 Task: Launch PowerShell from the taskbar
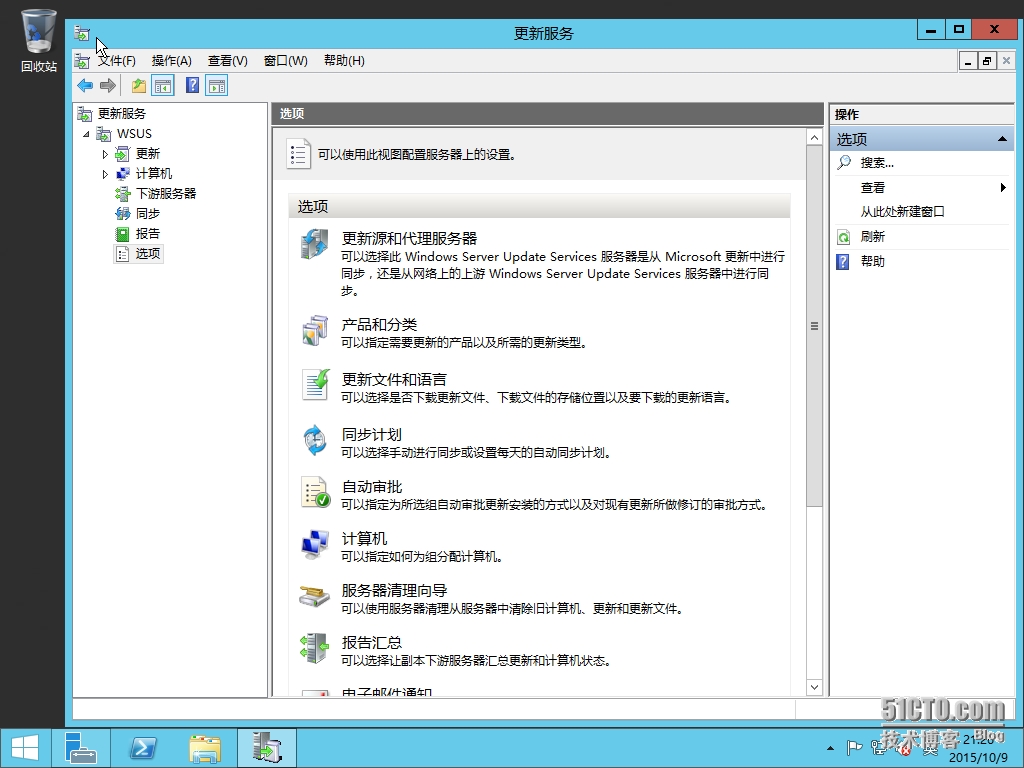142,748
